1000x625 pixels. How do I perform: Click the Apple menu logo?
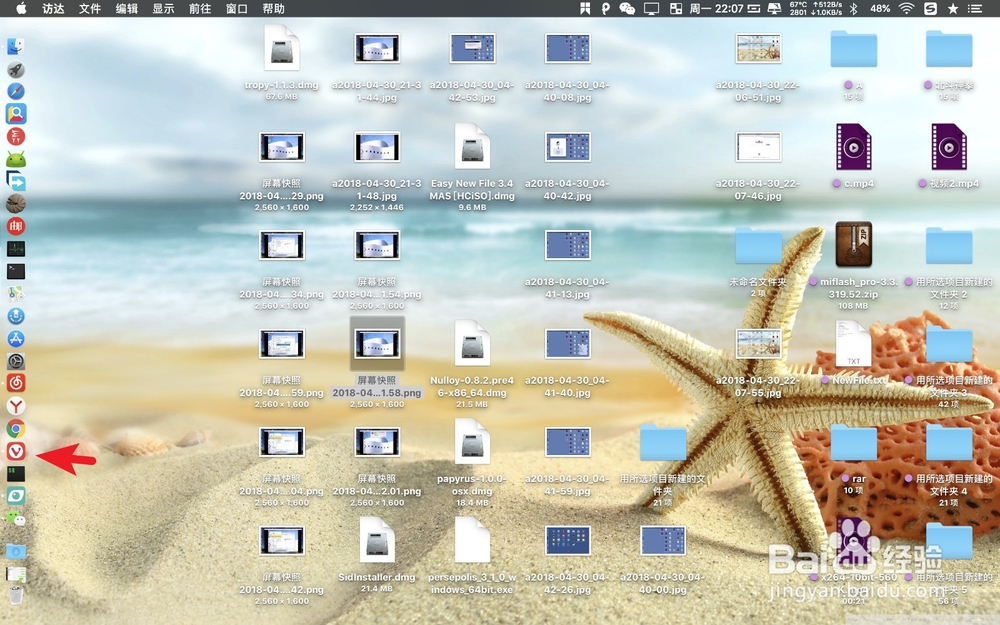pos(21,8)
